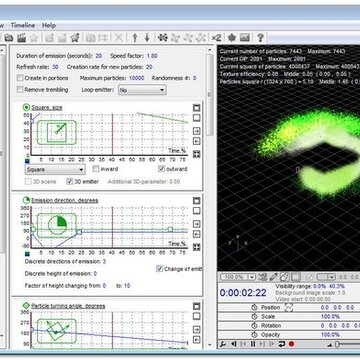Open the 100.0% zoom dropdown
The image size is (360, 360).
point(237,277)
